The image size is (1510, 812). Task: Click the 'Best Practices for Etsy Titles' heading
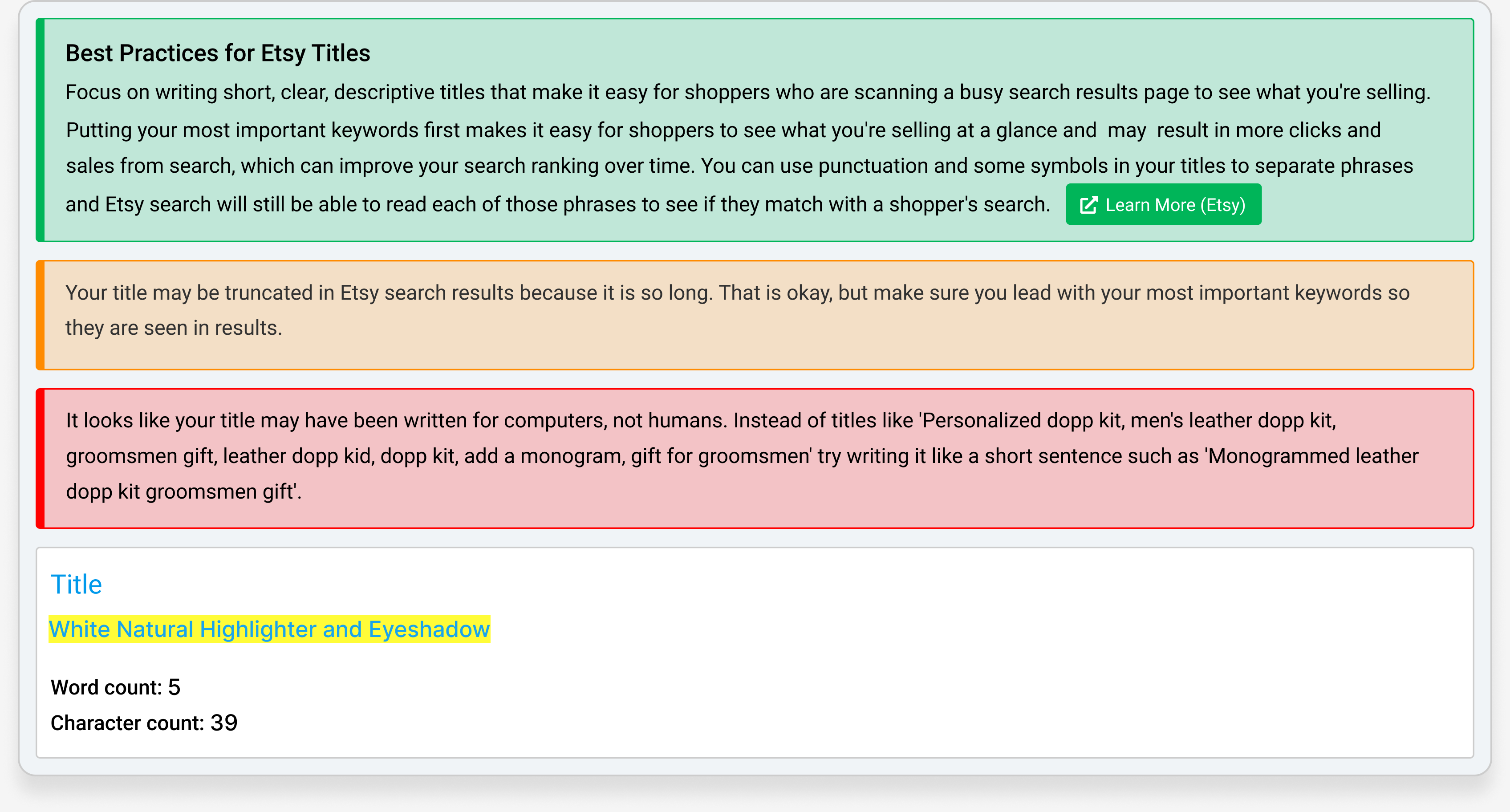pyautogui.click(x=218, y=53)
